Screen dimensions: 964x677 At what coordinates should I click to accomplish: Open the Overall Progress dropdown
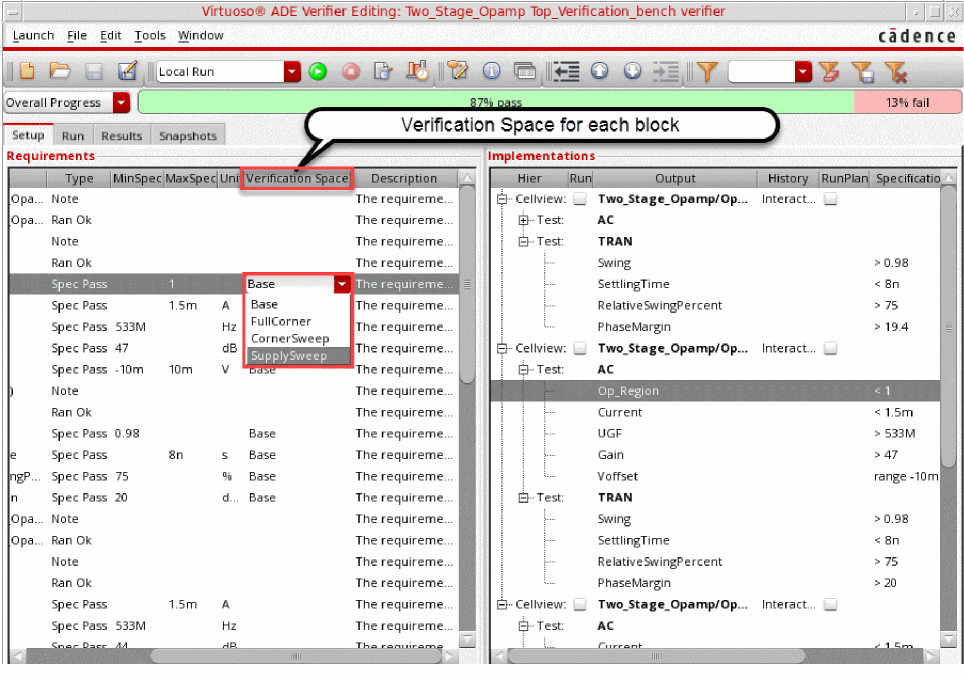coord(121,103)
